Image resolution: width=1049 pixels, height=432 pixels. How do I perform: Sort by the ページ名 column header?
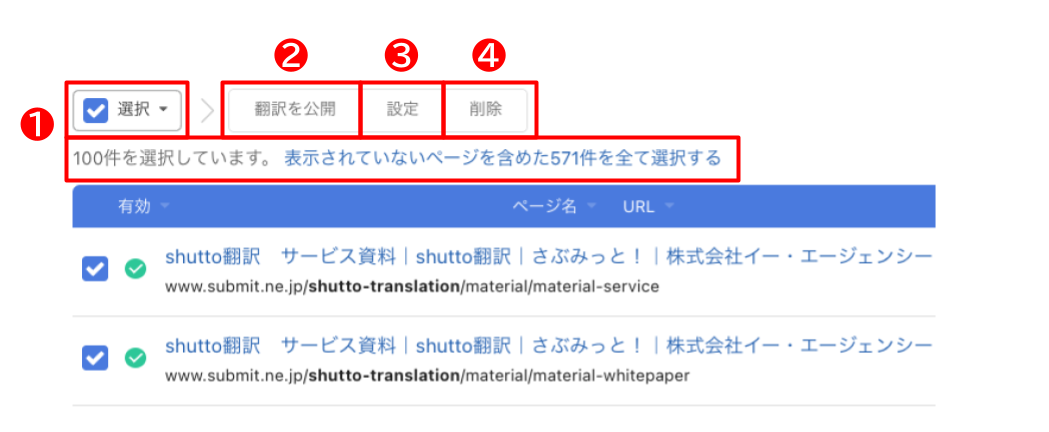click(554, 206)
